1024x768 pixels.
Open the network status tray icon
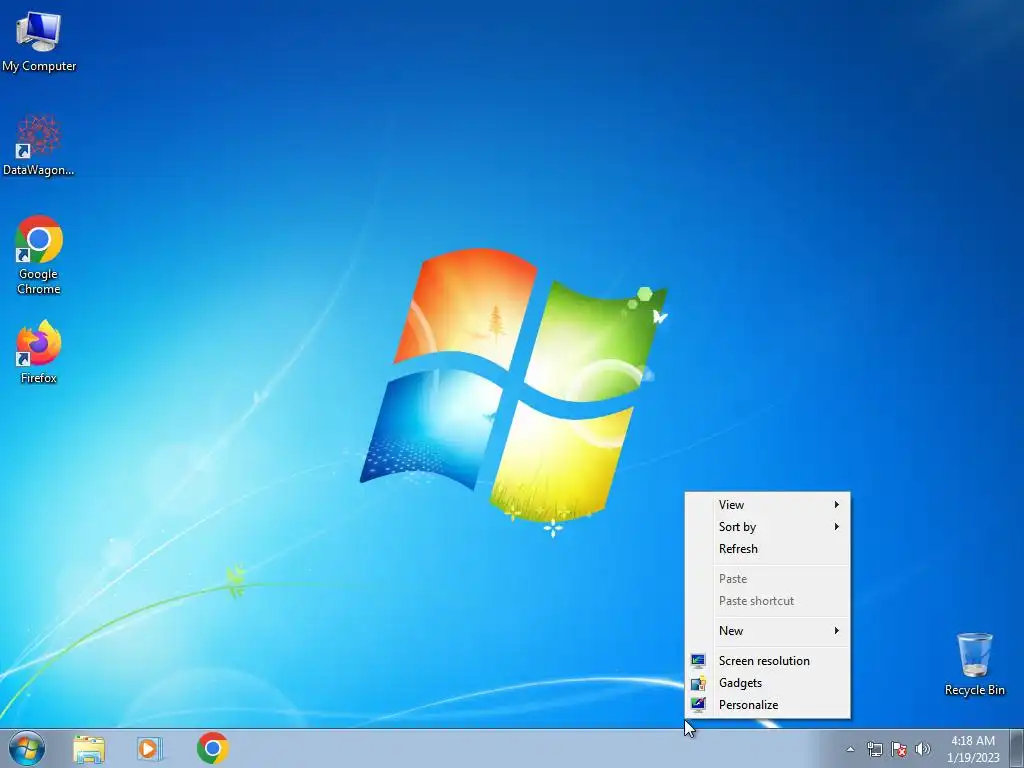tap(874, 749)
